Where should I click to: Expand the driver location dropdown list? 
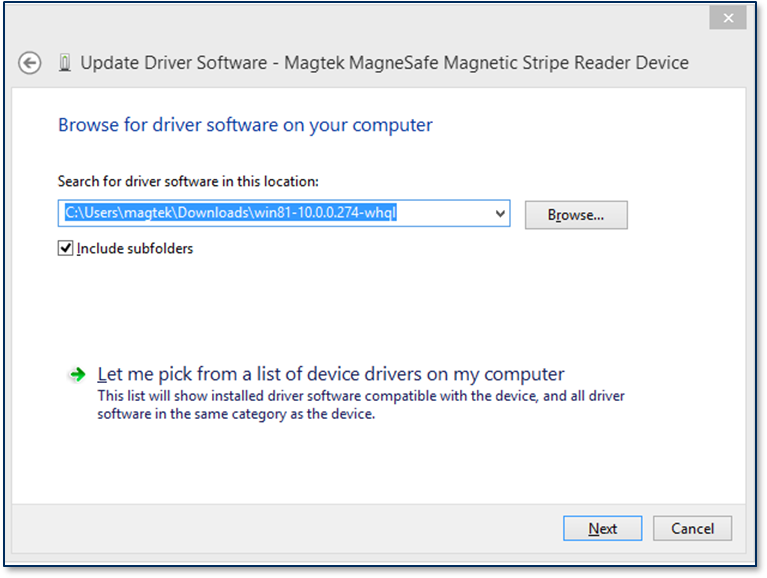click(500, 214)
